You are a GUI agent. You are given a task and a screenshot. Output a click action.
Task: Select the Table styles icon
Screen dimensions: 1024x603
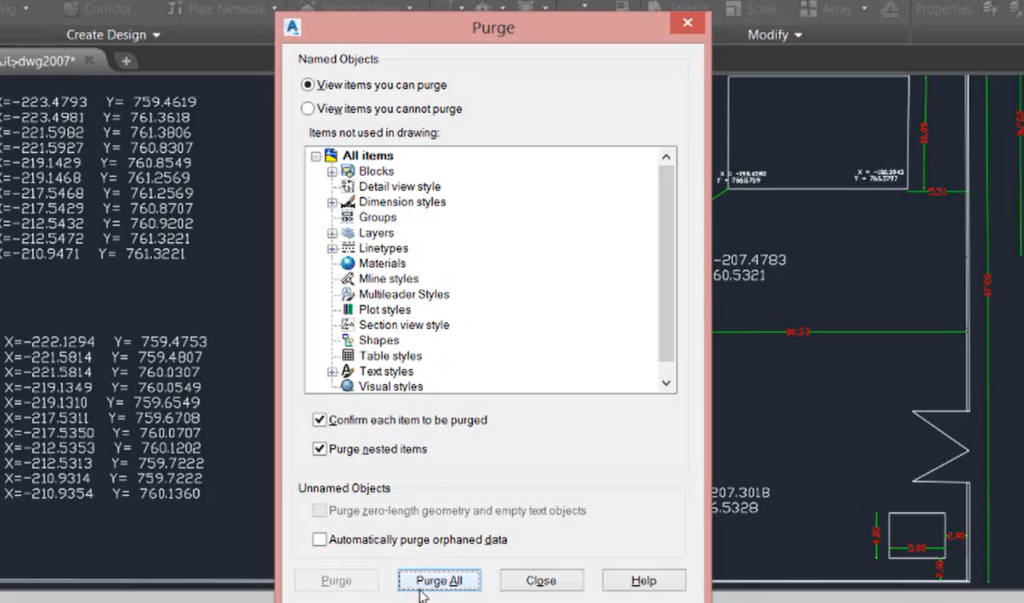[x=348, y=355]
